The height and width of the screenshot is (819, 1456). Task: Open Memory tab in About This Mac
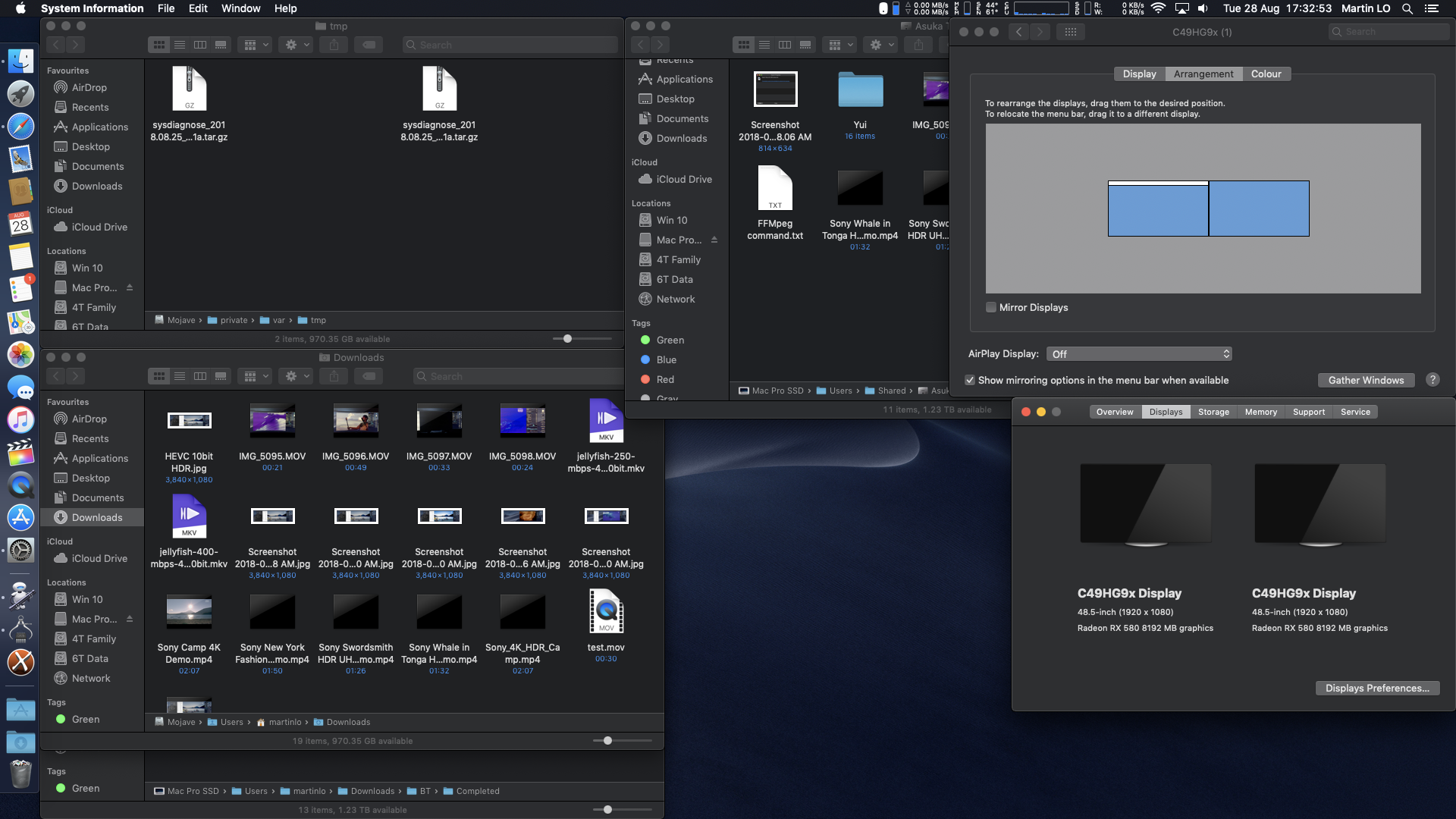coord(1260,412)
